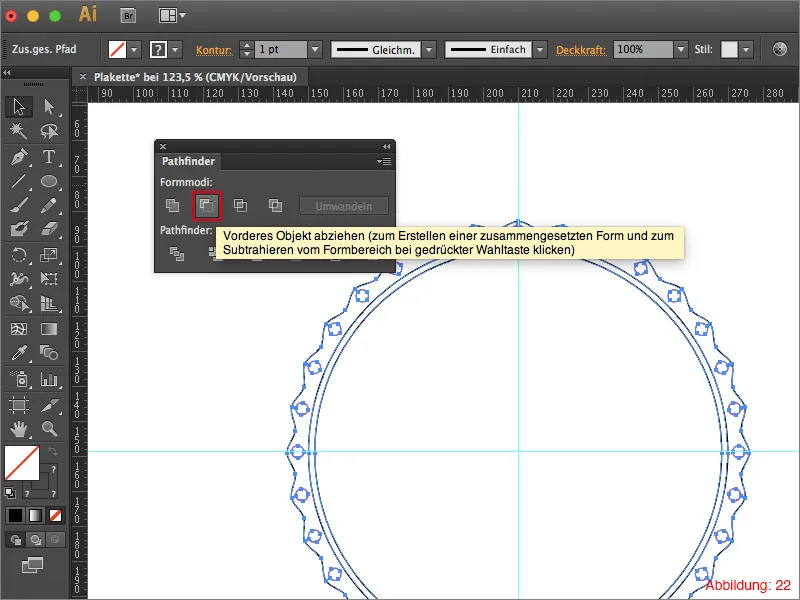Select the Symbol Sprayer tool
Viewport: 800px width, 600px height.
(x=19, y=379)
